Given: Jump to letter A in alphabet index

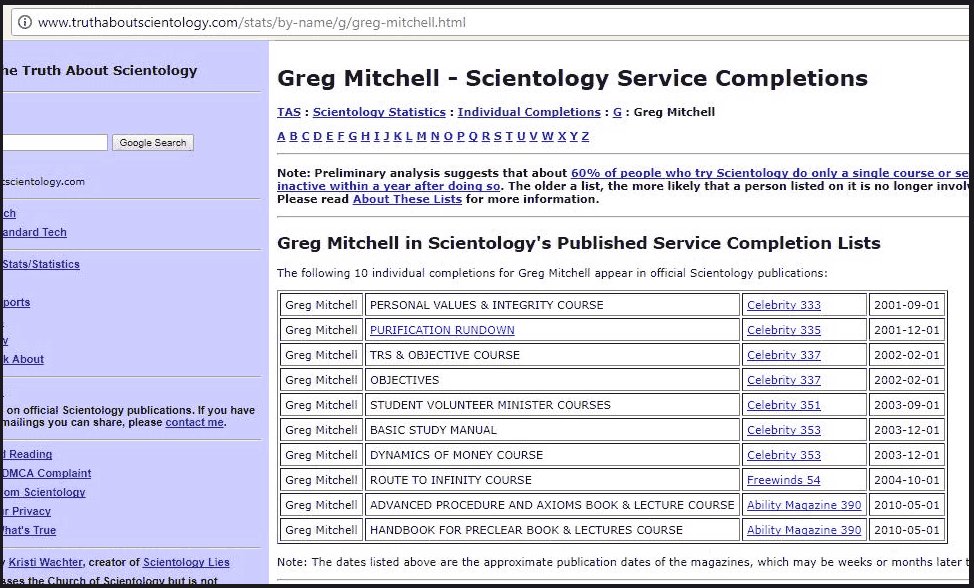Looking at the screenshot, I should [x=281, y=137].
